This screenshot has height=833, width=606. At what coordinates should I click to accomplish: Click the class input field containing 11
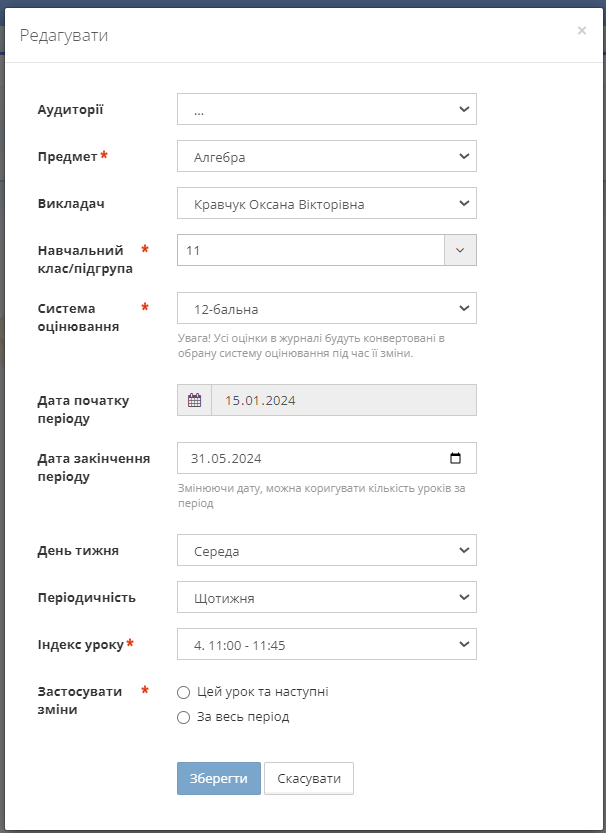click(310, 250)
